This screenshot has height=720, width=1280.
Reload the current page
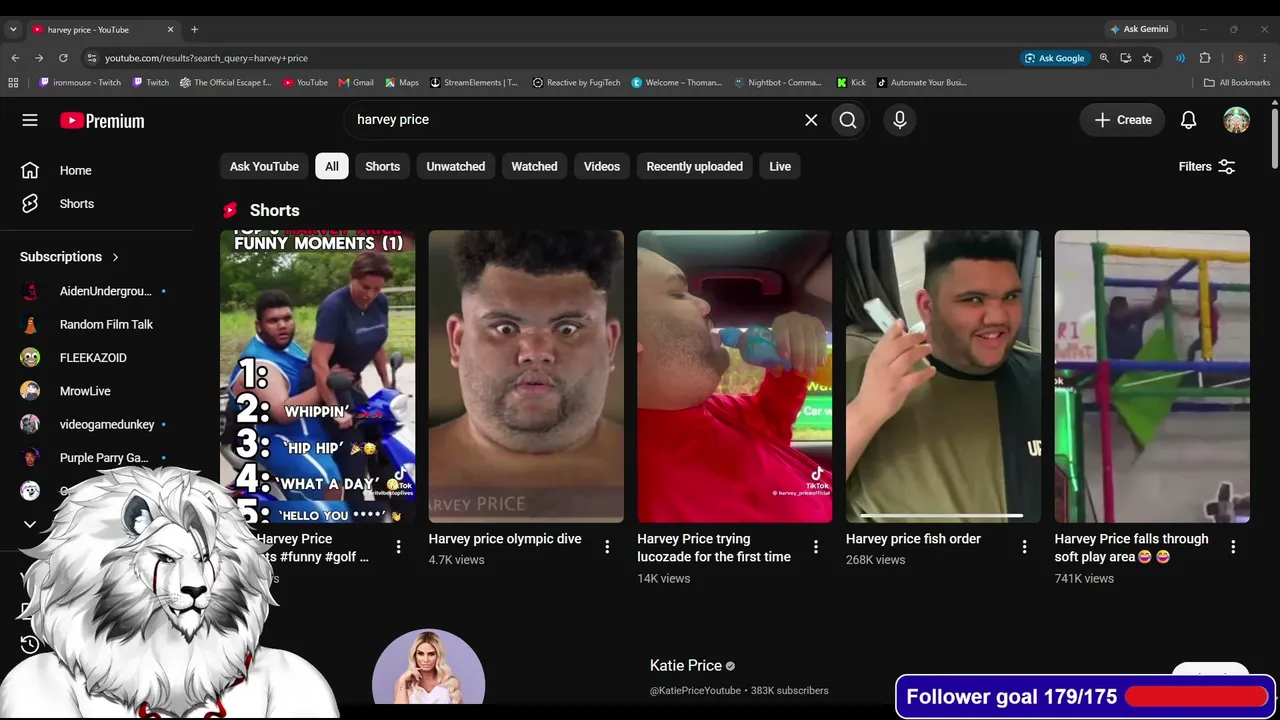(63, 58)
